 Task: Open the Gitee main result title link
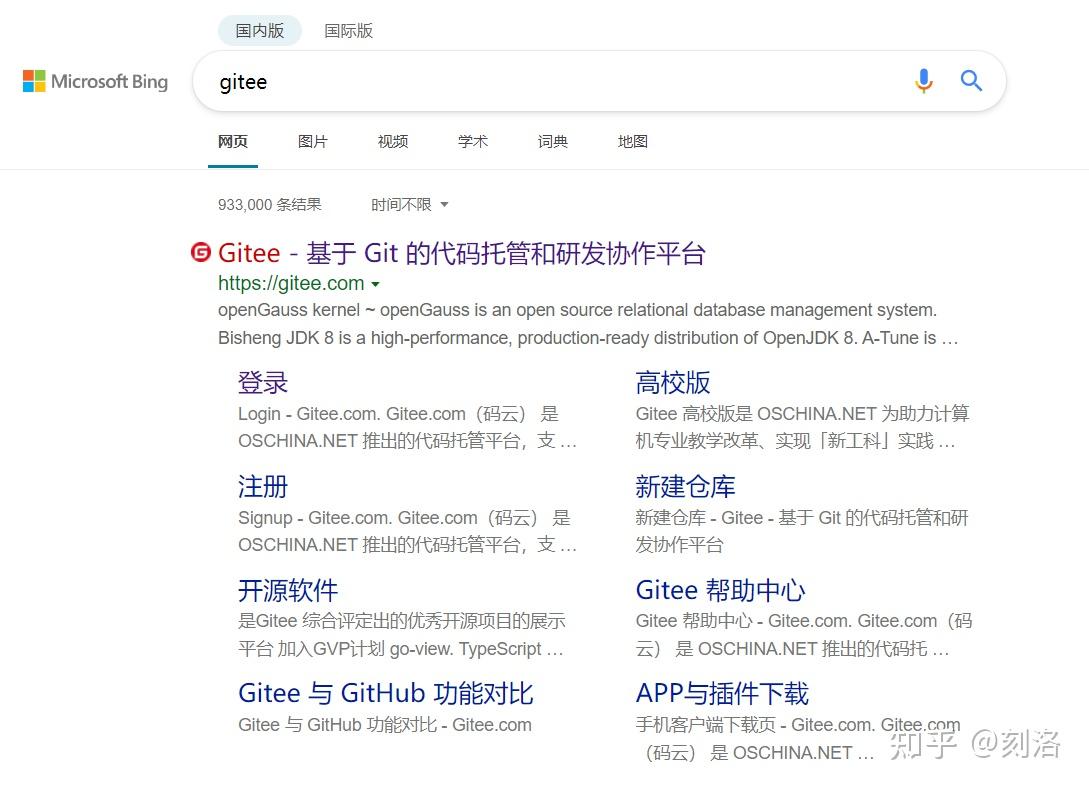click(x=462, y=253)
